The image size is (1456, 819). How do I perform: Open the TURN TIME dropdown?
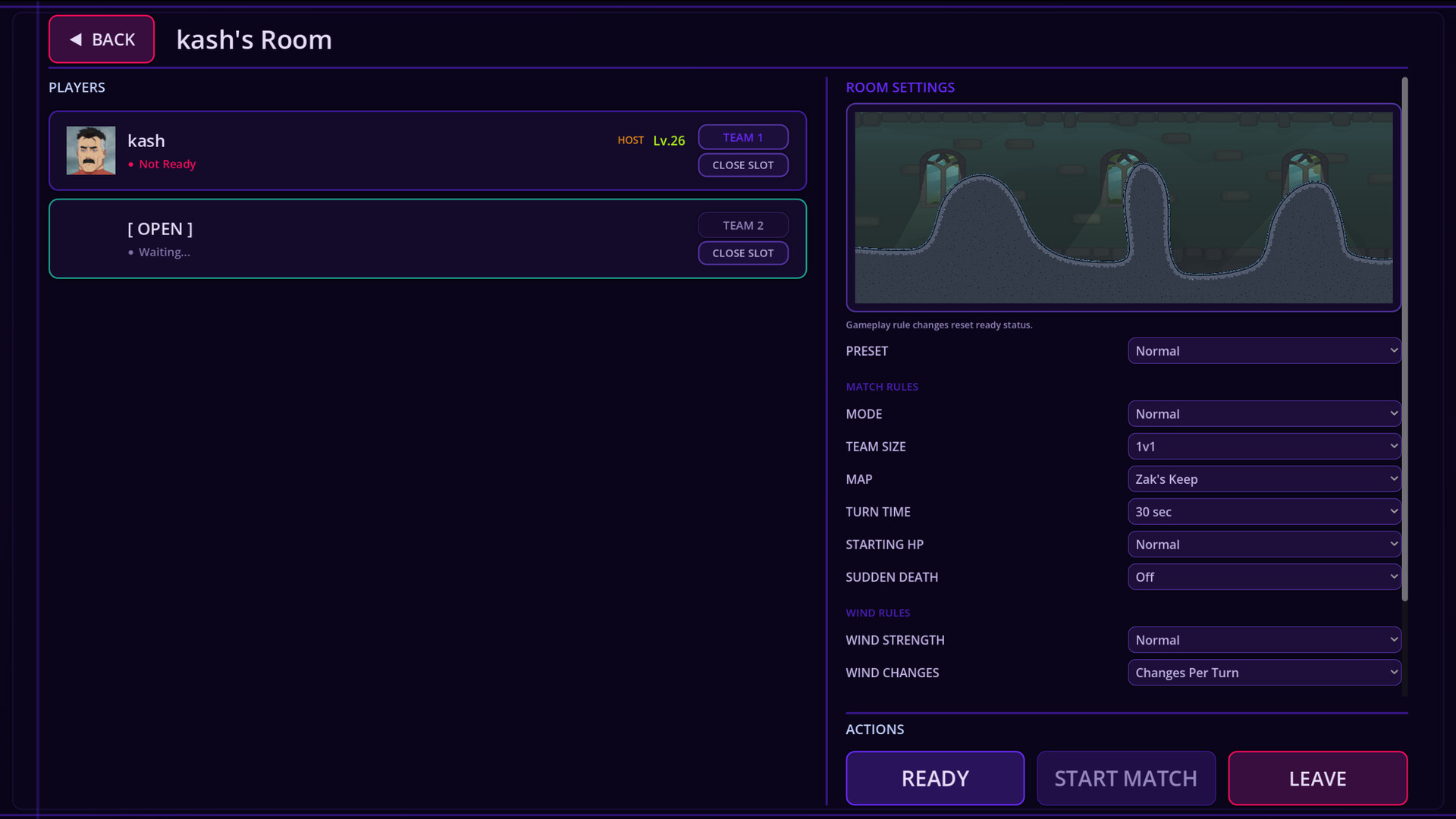(x=1263, y=511)
